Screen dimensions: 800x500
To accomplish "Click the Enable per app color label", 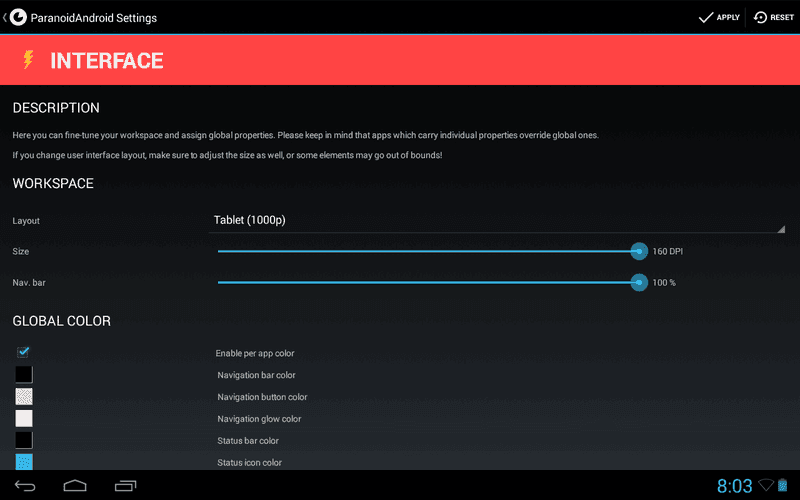I will tap(255, 353).
